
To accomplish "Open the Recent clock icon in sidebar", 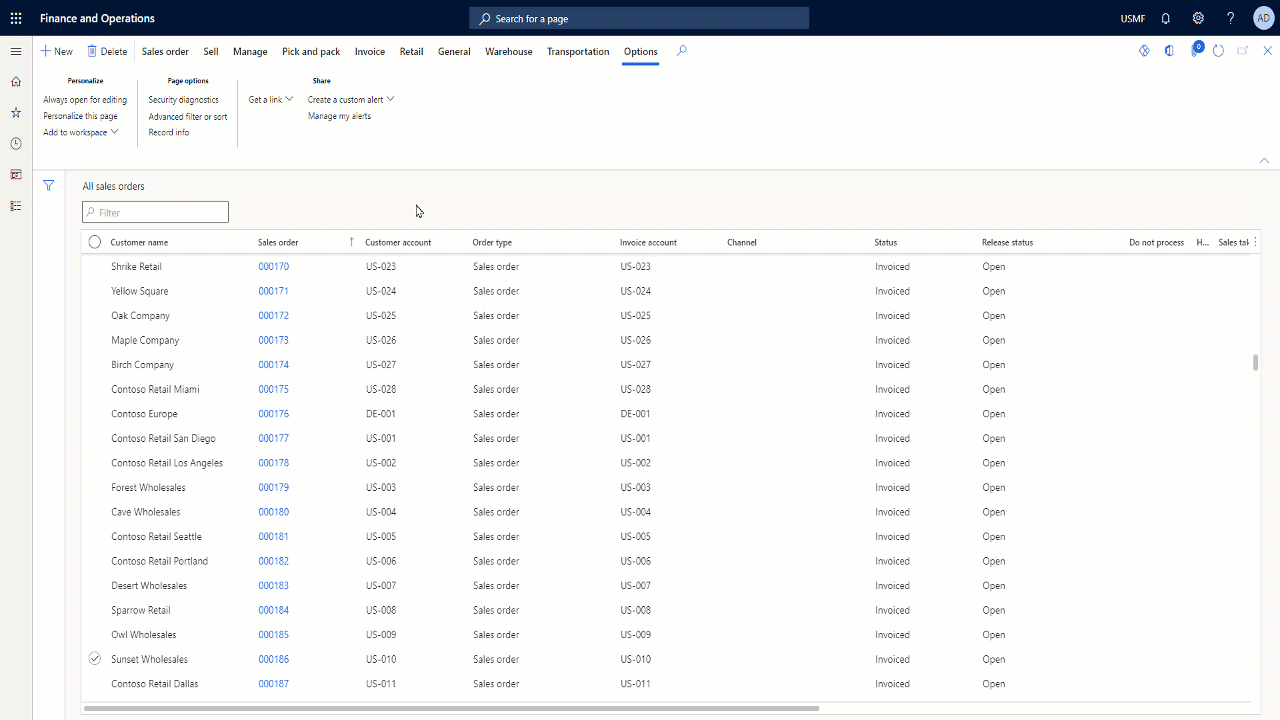I will (16, 144).
